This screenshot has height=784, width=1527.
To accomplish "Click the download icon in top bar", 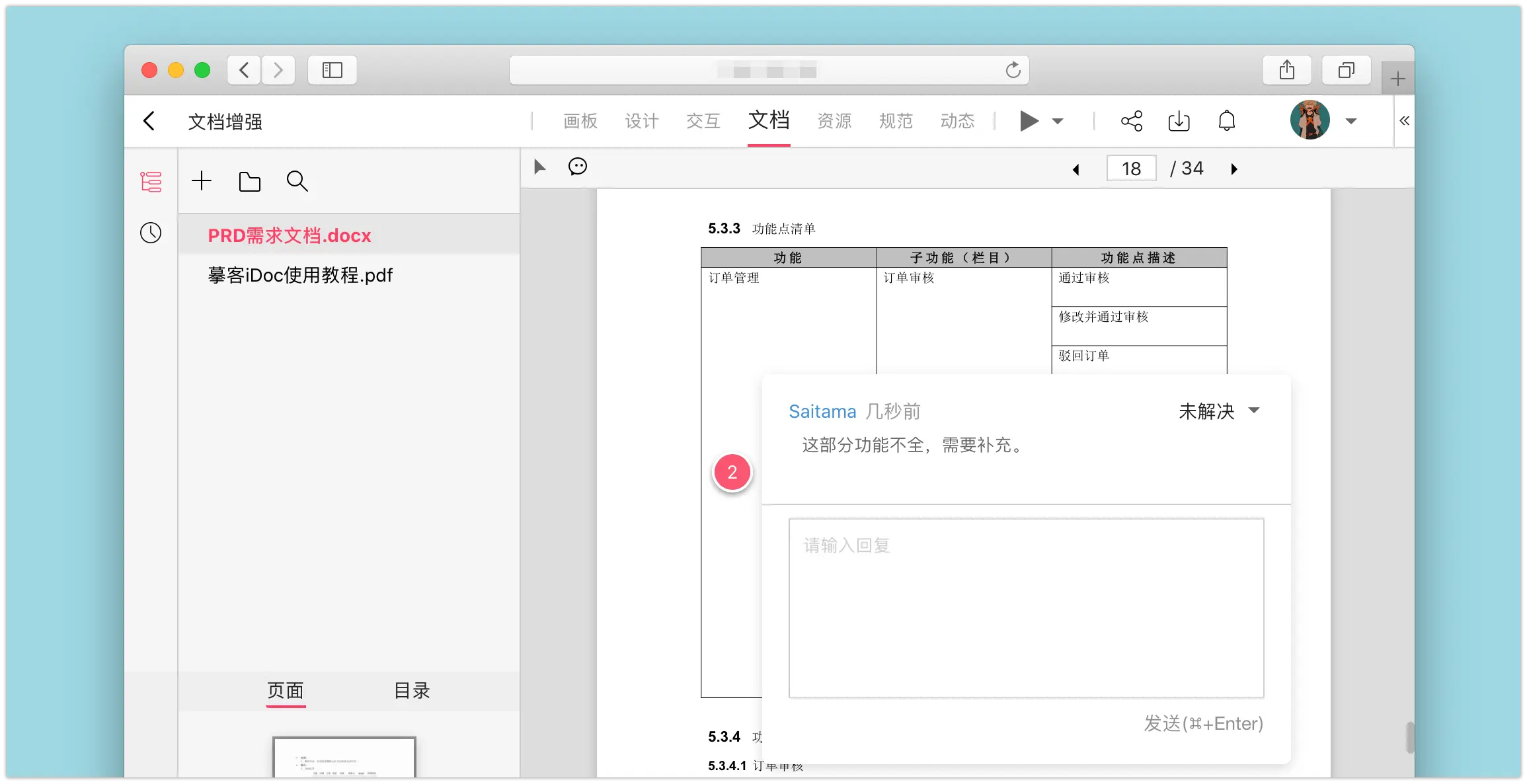I will tap(1179, 121).
